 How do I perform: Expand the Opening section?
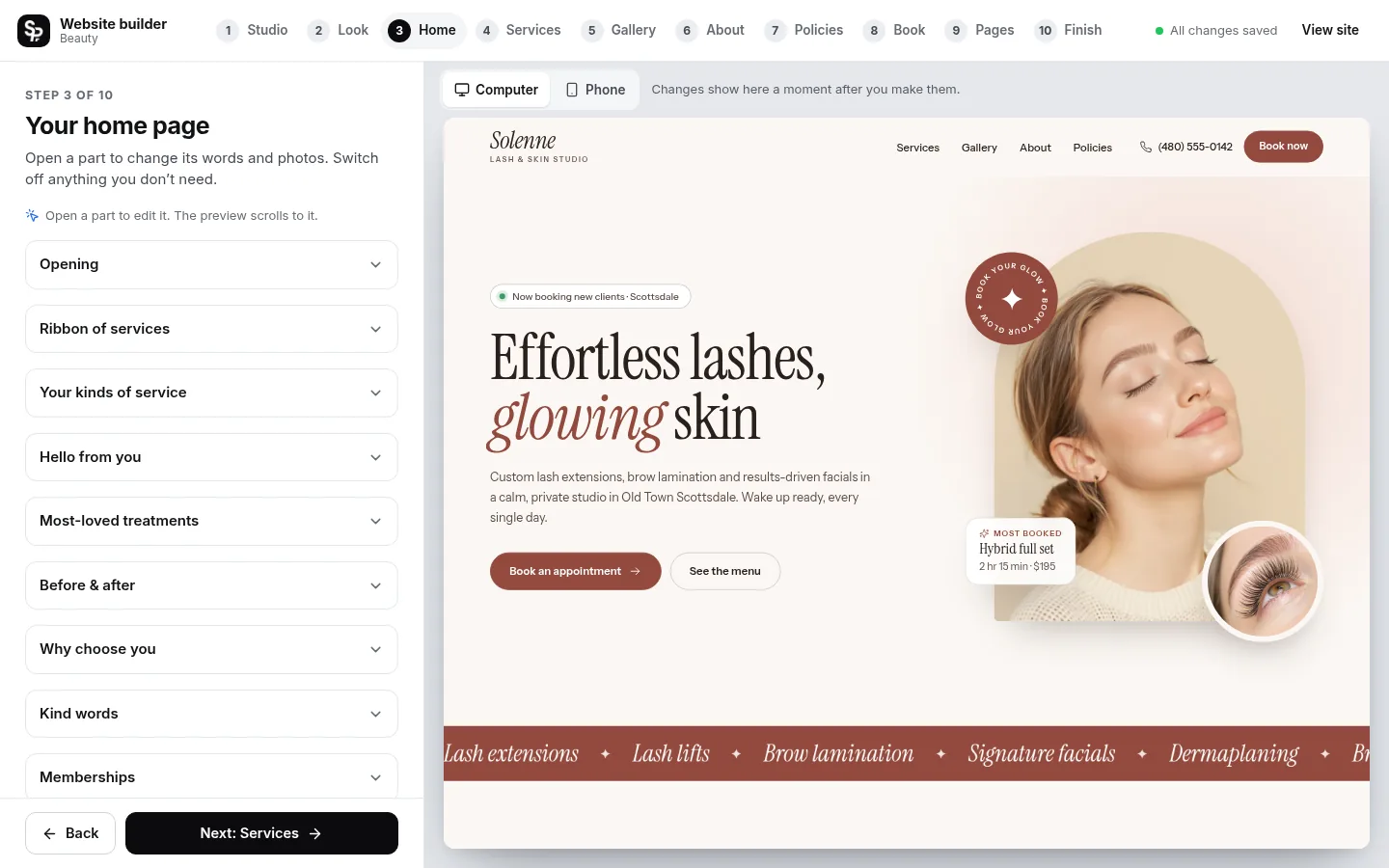211,264
